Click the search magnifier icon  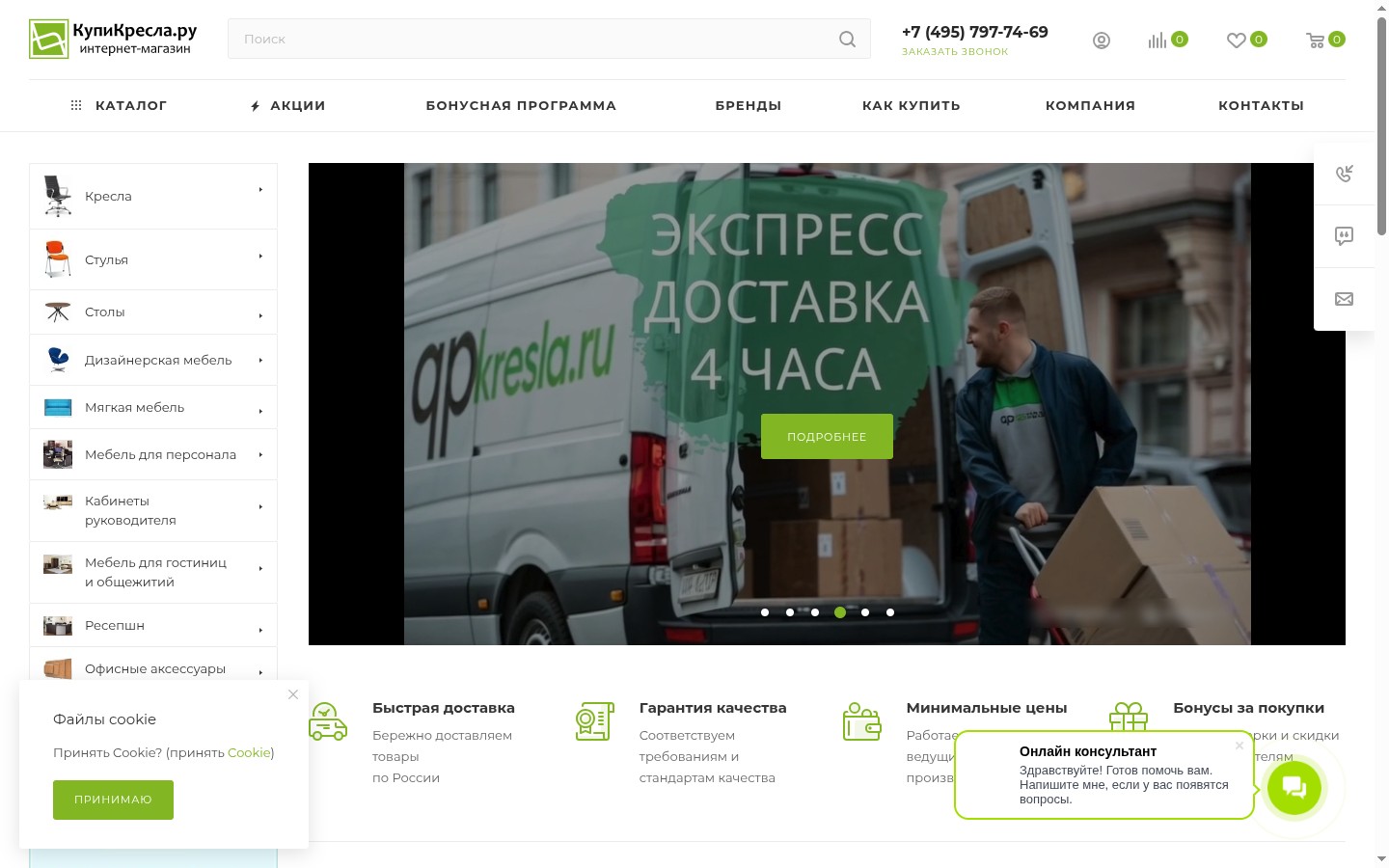point(847,40)
